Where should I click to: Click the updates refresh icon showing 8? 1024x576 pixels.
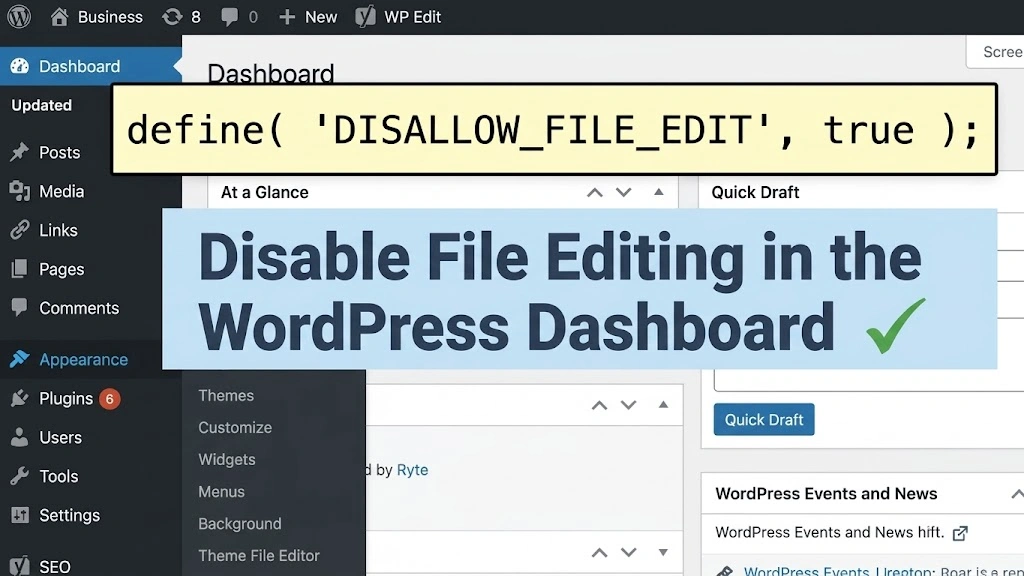point(172,16)
